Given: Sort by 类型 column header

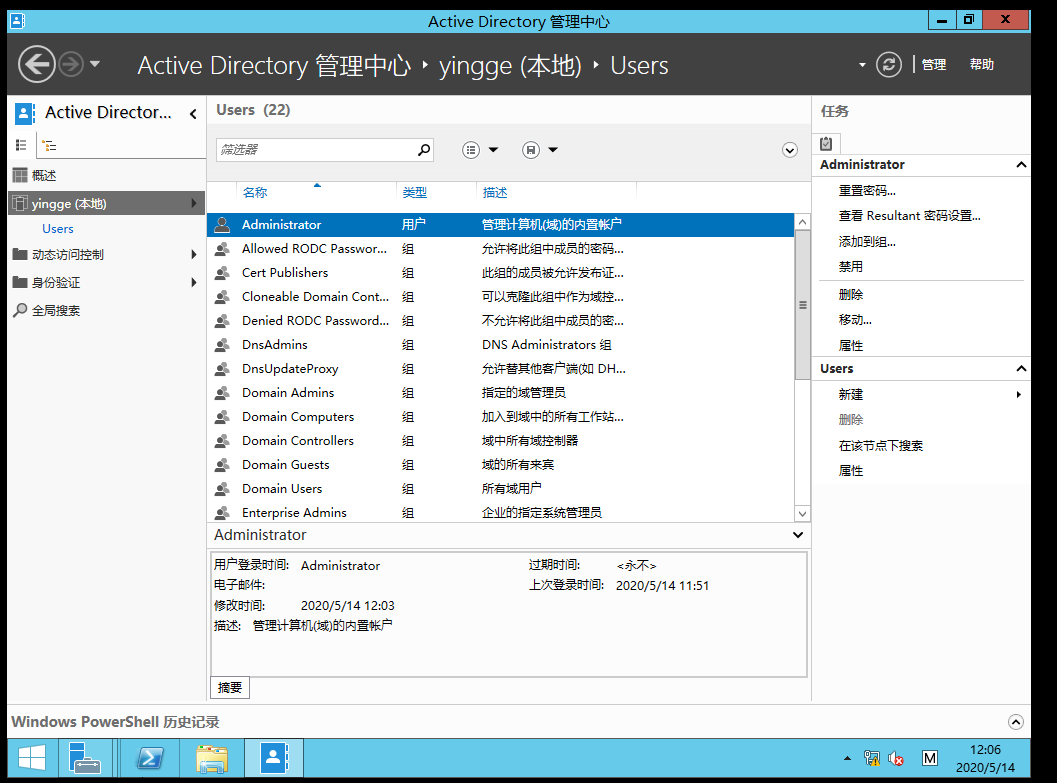Looking at the screenshot, I should point(415,193).
